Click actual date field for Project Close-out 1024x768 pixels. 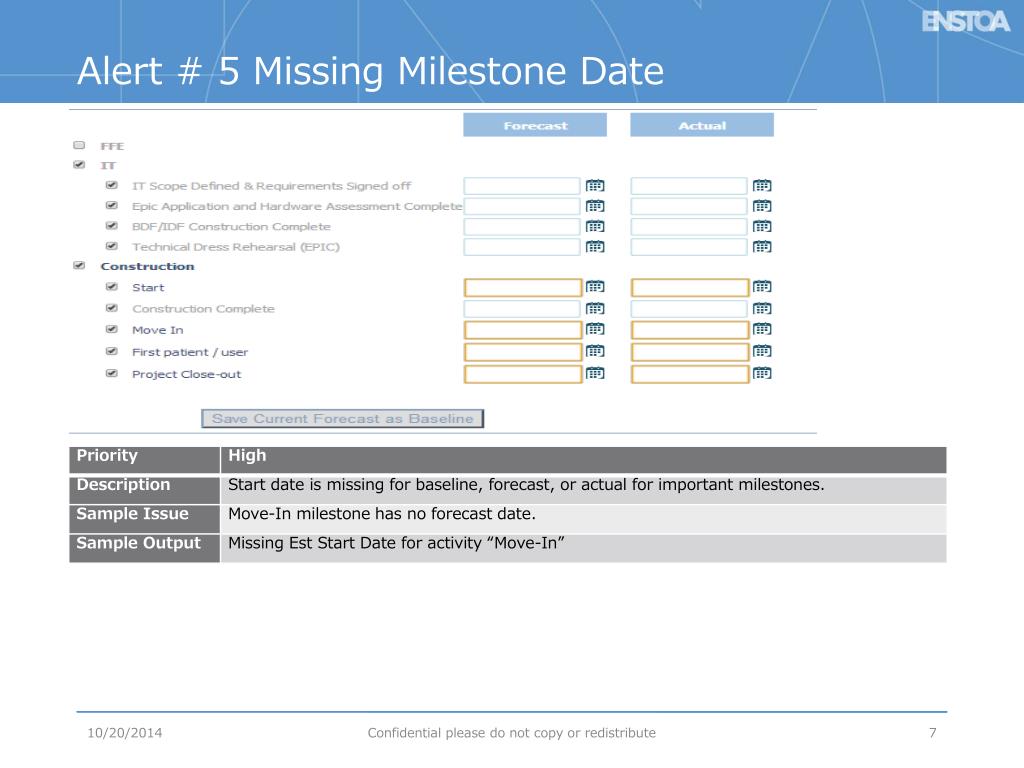[x=690, y=374]
